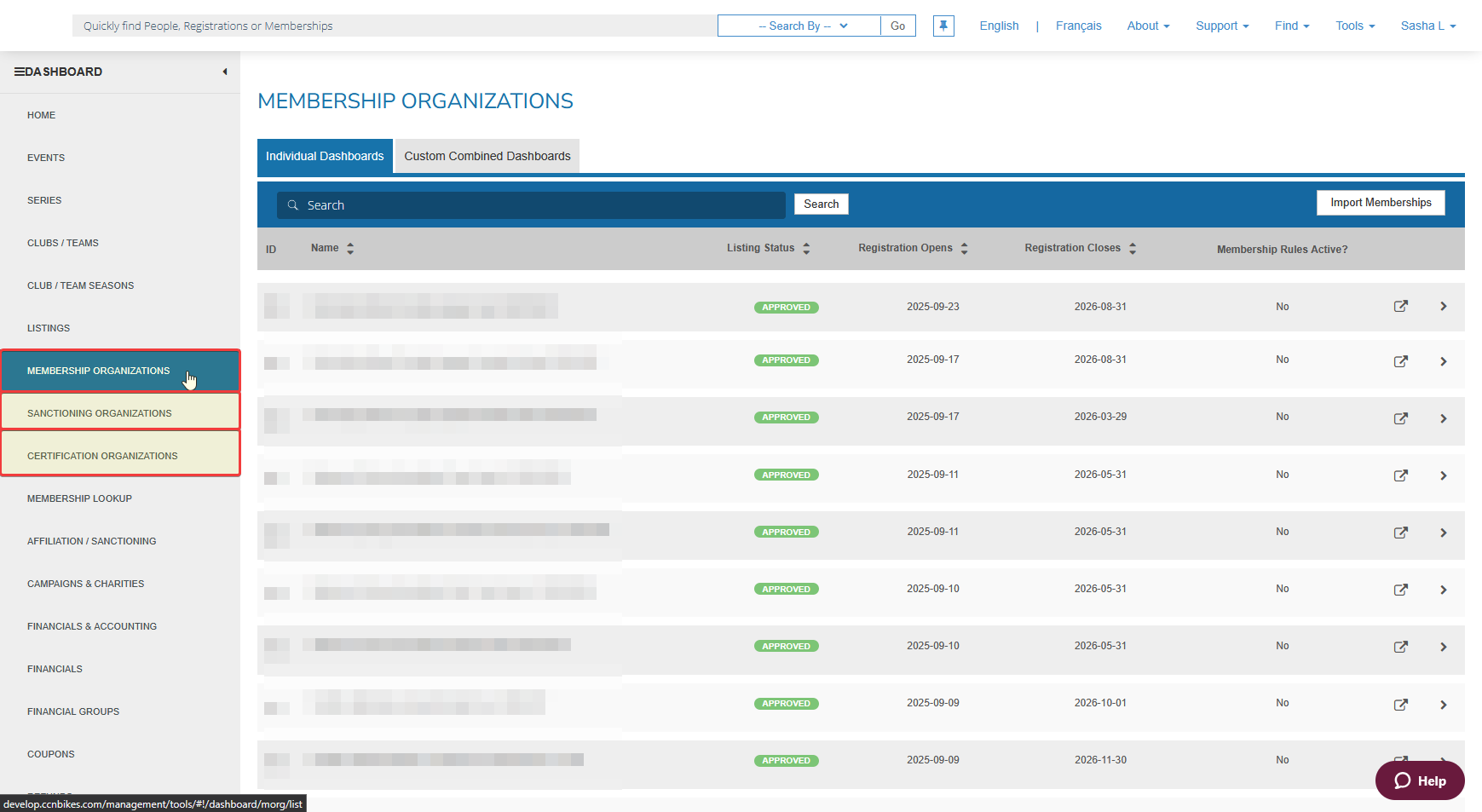Sort by Name column arrows
The width and height of the screenshot is (1482, 812).
(350, 249)
